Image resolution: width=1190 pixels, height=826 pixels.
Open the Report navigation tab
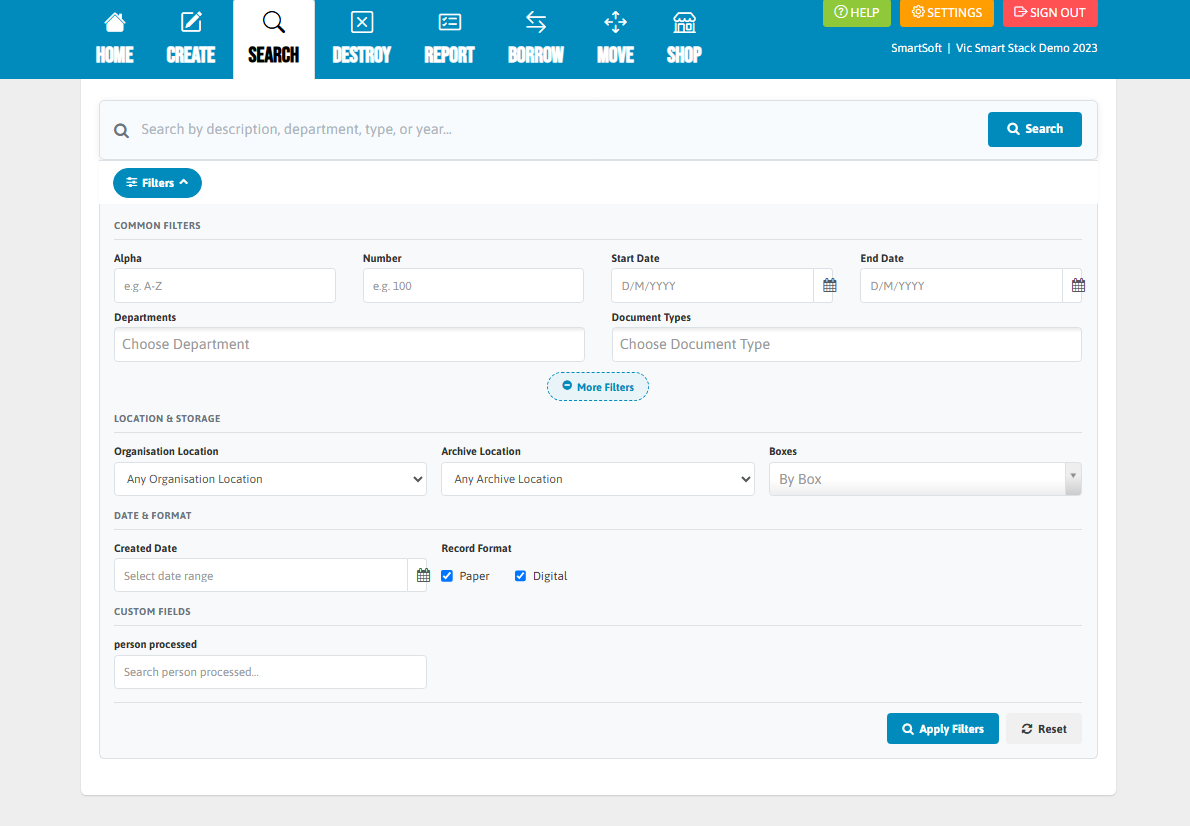point(449,39)
